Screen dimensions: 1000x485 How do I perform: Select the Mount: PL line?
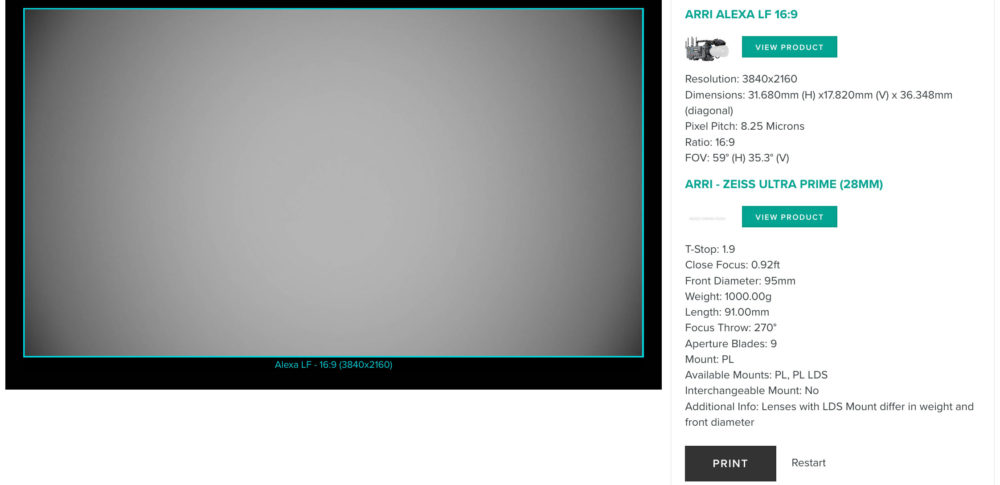pyautogui.click(x=709, y=359)
